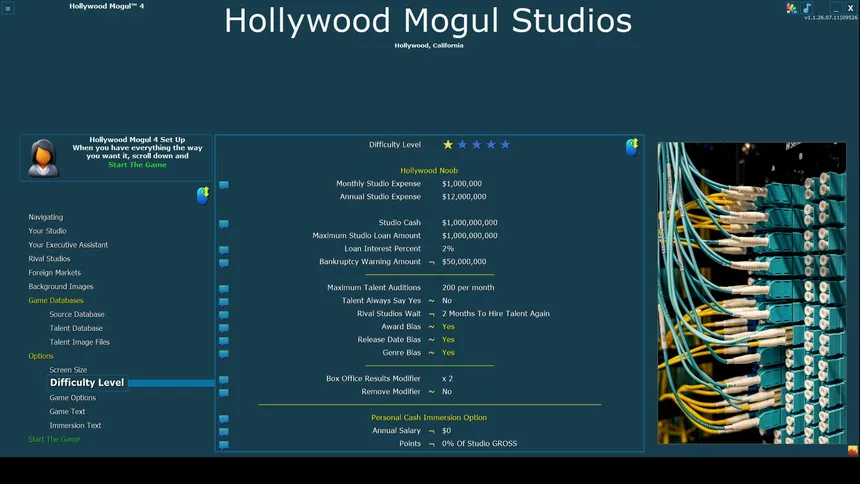The image size is (860, 484).
Task: Open Your Executive Assistant menu item
Action: (68, 245)
